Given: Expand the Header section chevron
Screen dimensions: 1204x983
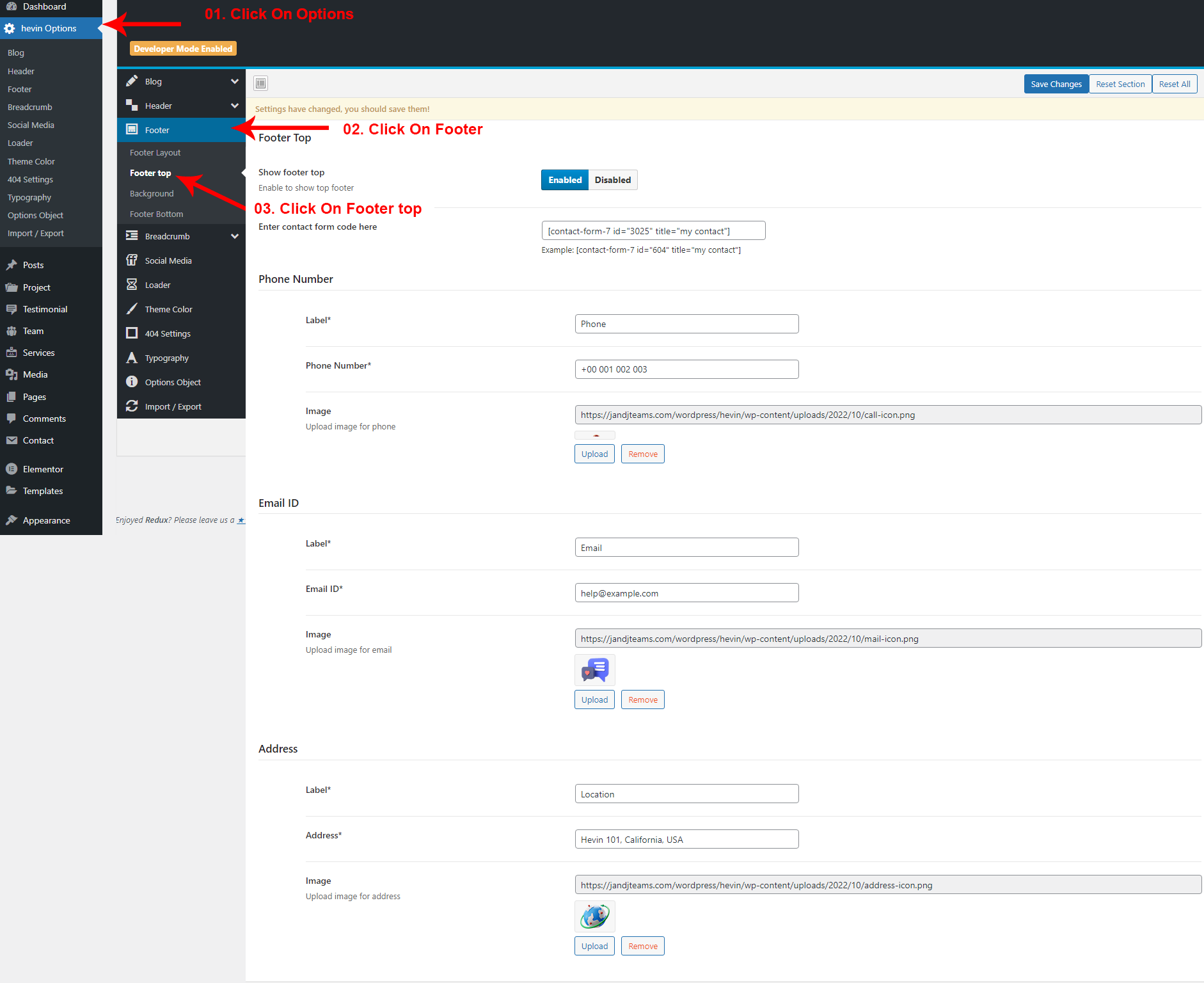Looking at the screenshot, I should (235, 106).
